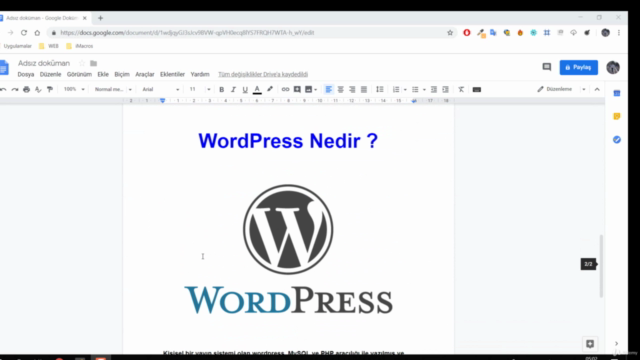Increase indent of paragraph
This screenshot has width=640, height=360.
point(445,89)
